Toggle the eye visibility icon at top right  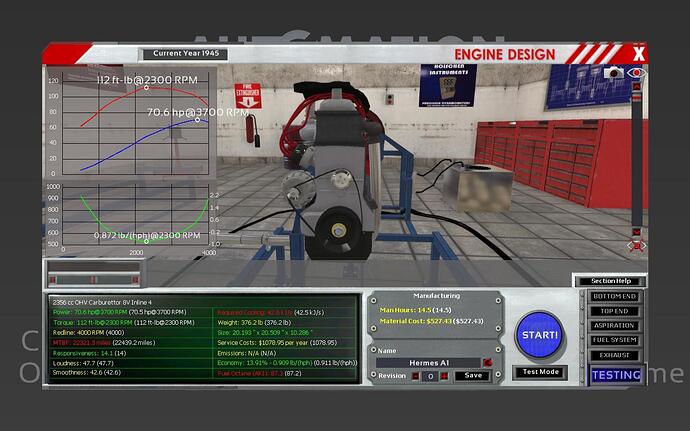634,73
